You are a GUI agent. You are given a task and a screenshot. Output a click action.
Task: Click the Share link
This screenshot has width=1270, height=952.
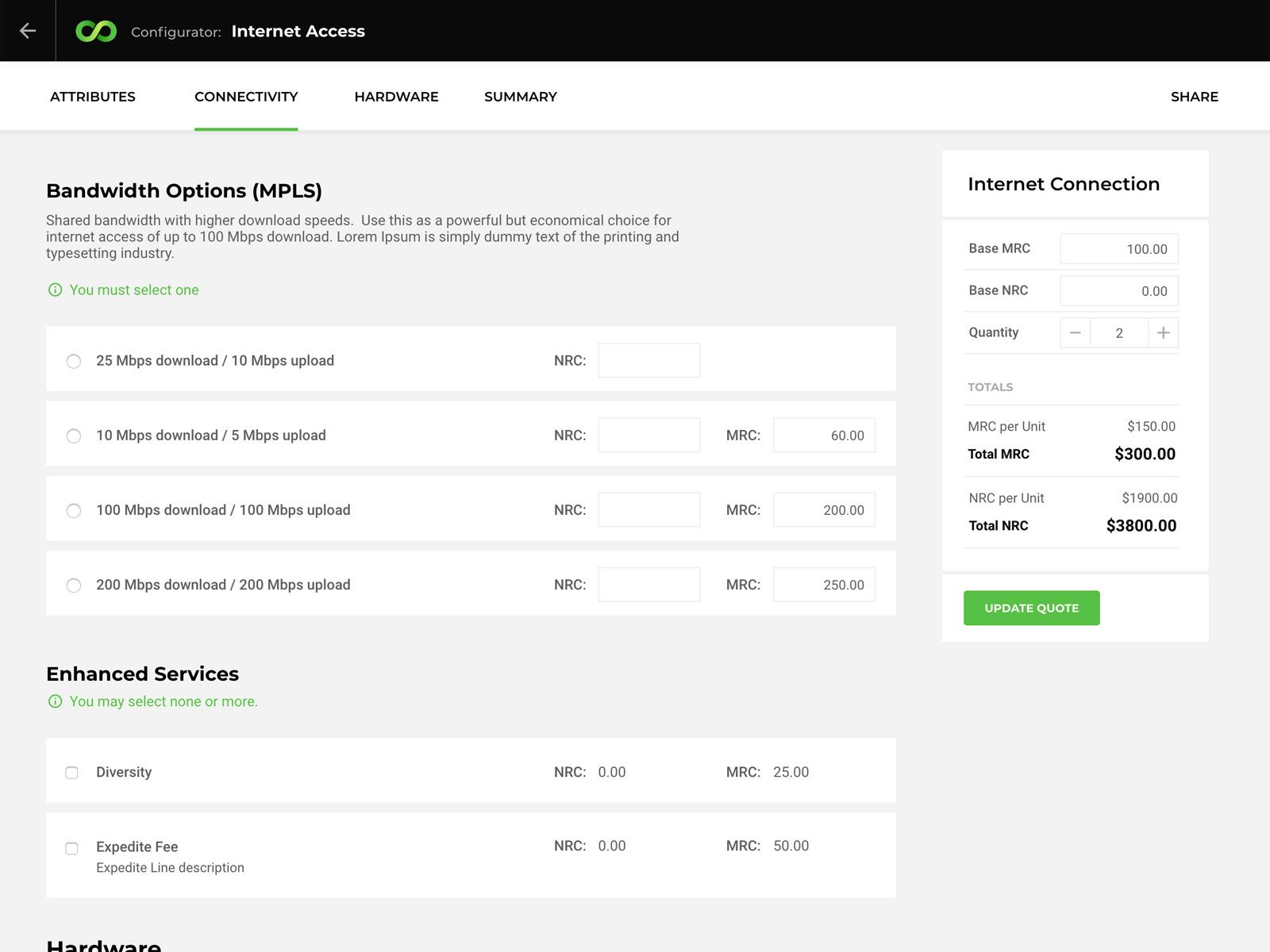pyautogui.click(x=1195, y=96)
